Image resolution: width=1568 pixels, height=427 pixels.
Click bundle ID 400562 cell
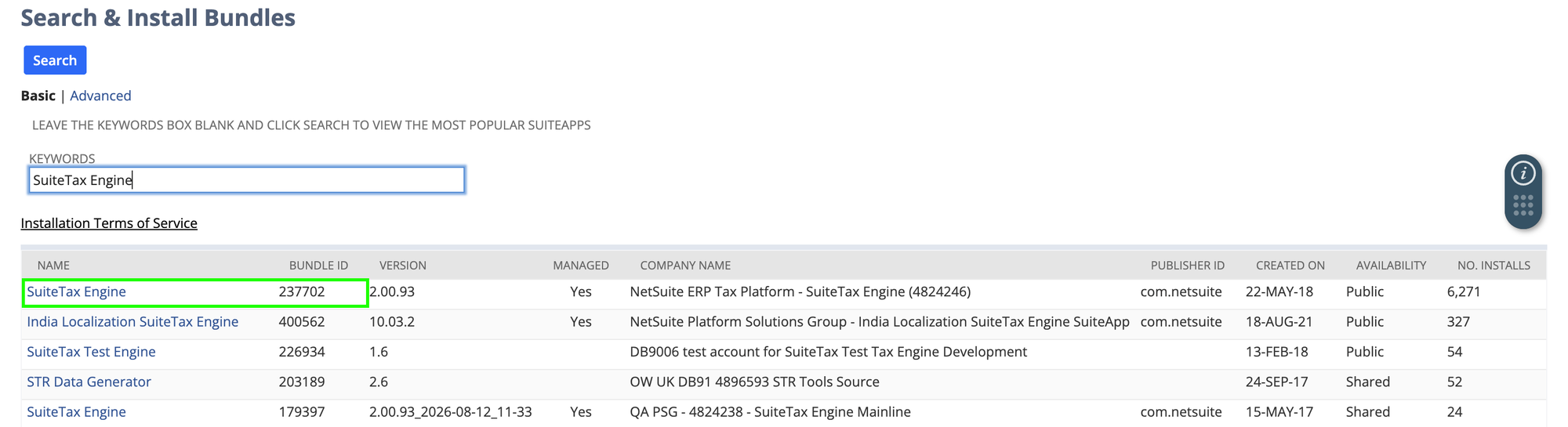click(x=302, y=322)
